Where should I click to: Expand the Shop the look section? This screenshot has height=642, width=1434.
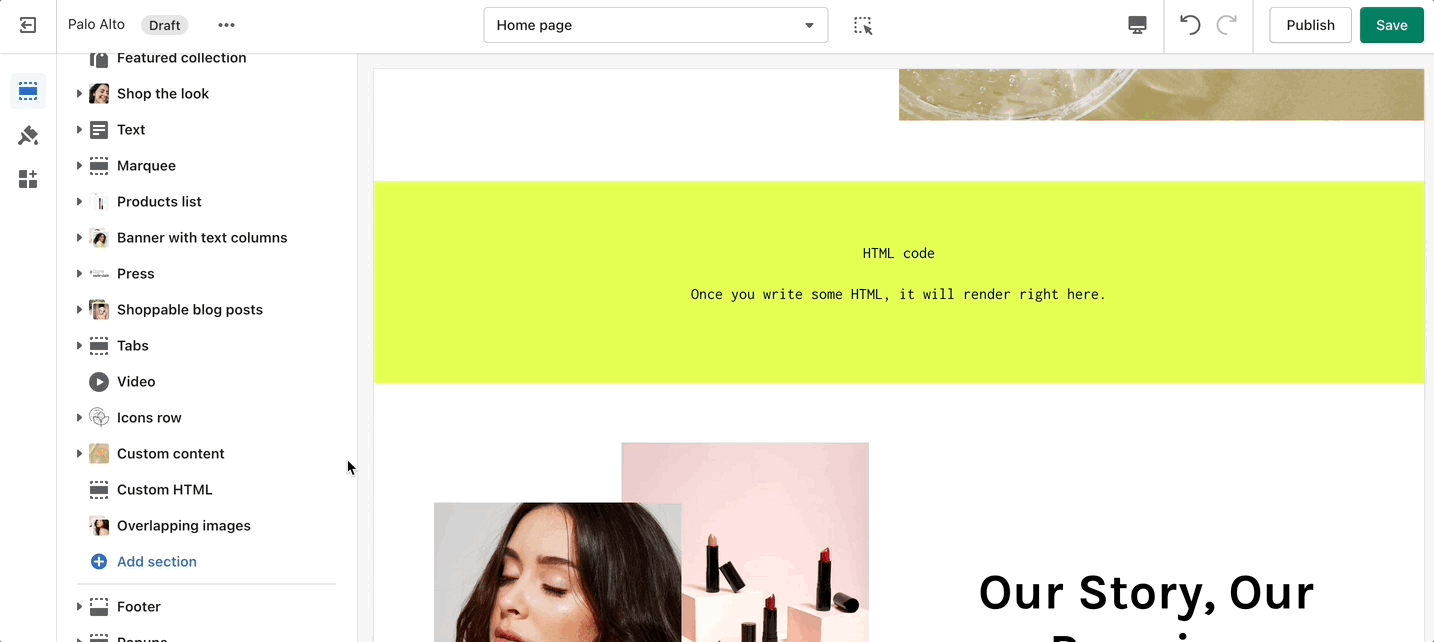79,94
